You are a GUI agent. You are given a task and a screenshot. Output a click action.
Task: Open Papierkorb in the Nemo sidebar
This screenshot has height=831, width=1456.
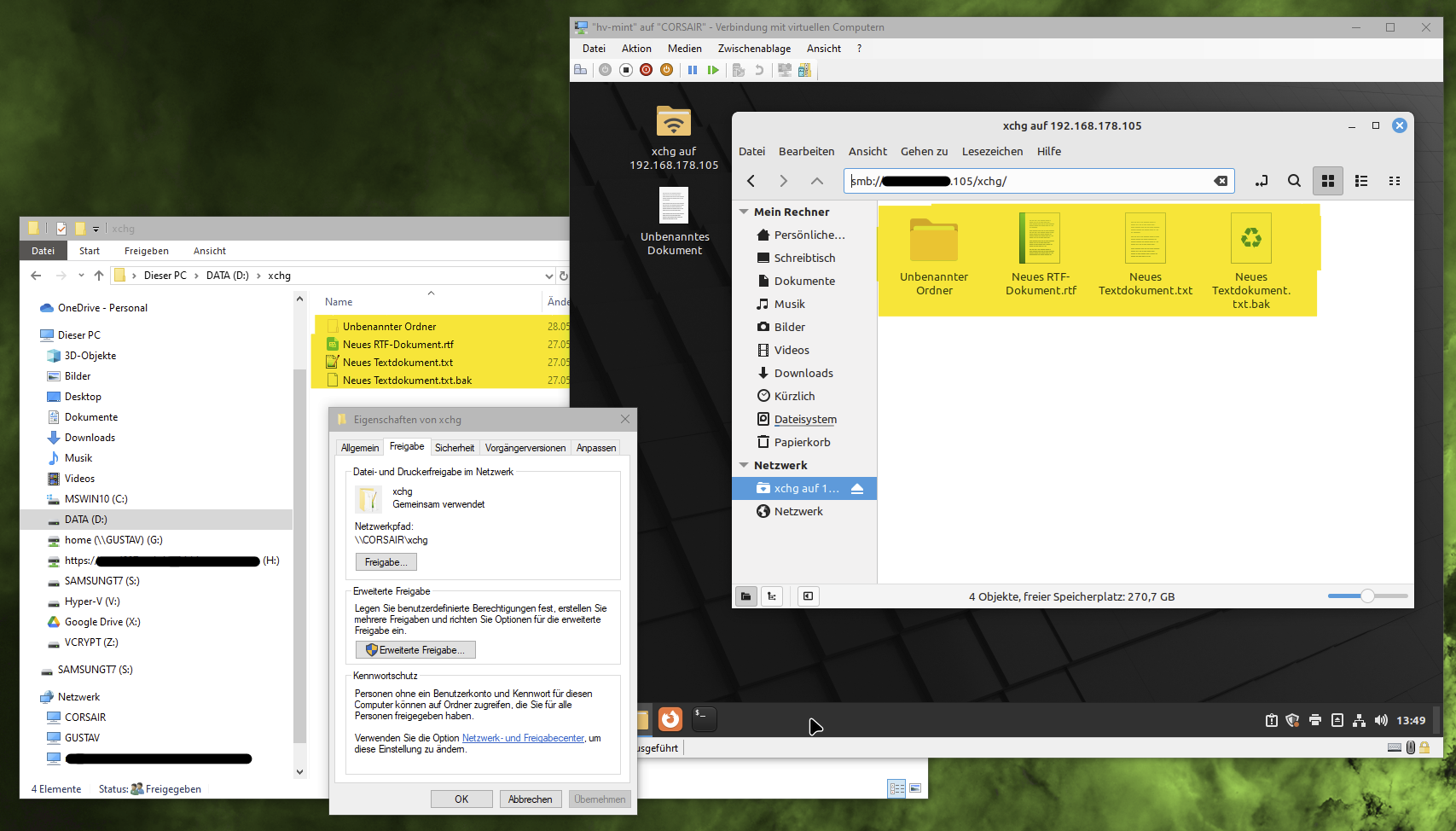[x=803, y=442]
